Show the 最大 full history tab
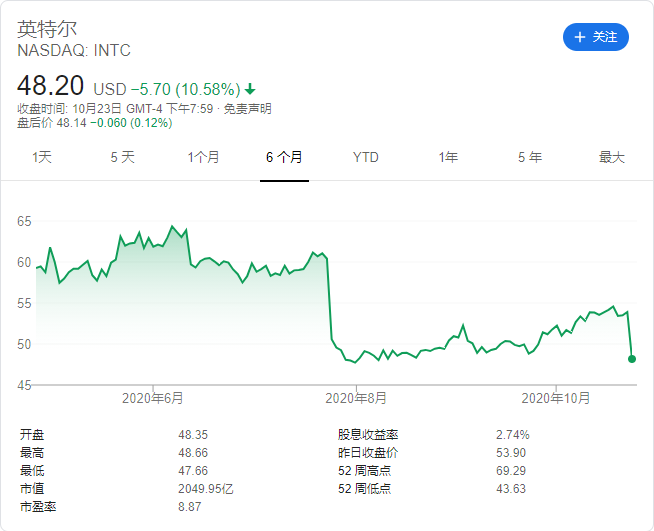Viewport: 654px width, 531px height. pyautogui.click(x=611, y=157)
